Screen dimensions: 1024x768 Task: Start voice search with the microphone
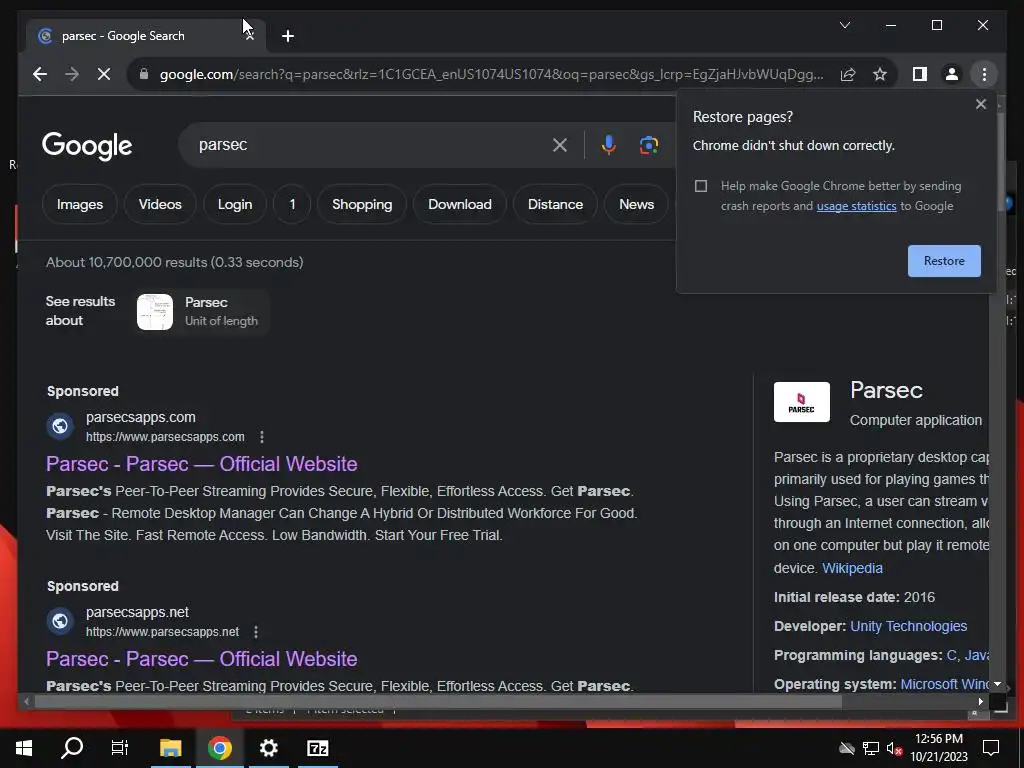tap(609, 145)
